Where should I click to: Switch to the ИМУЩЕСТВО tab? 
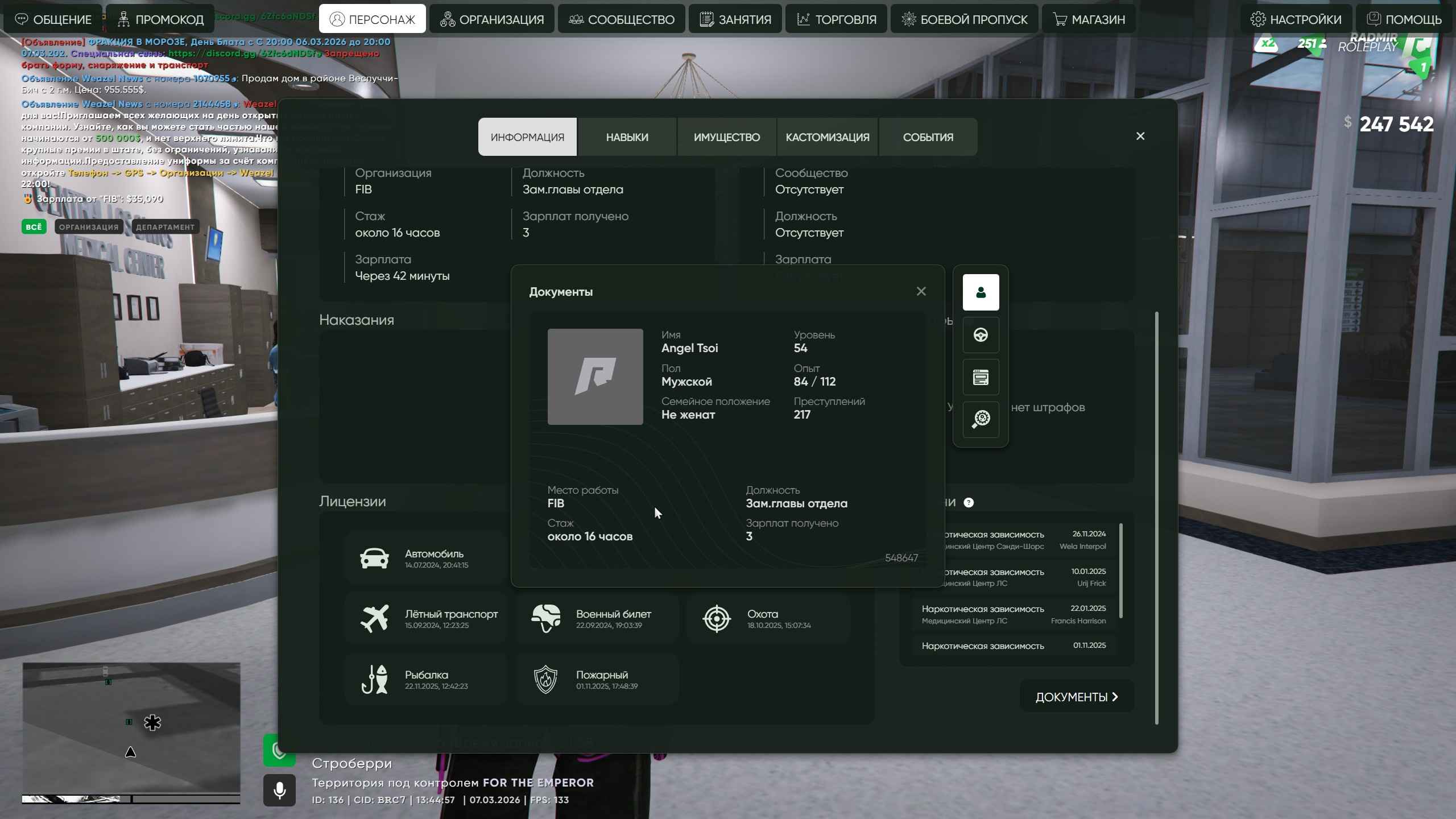(726, 137)
